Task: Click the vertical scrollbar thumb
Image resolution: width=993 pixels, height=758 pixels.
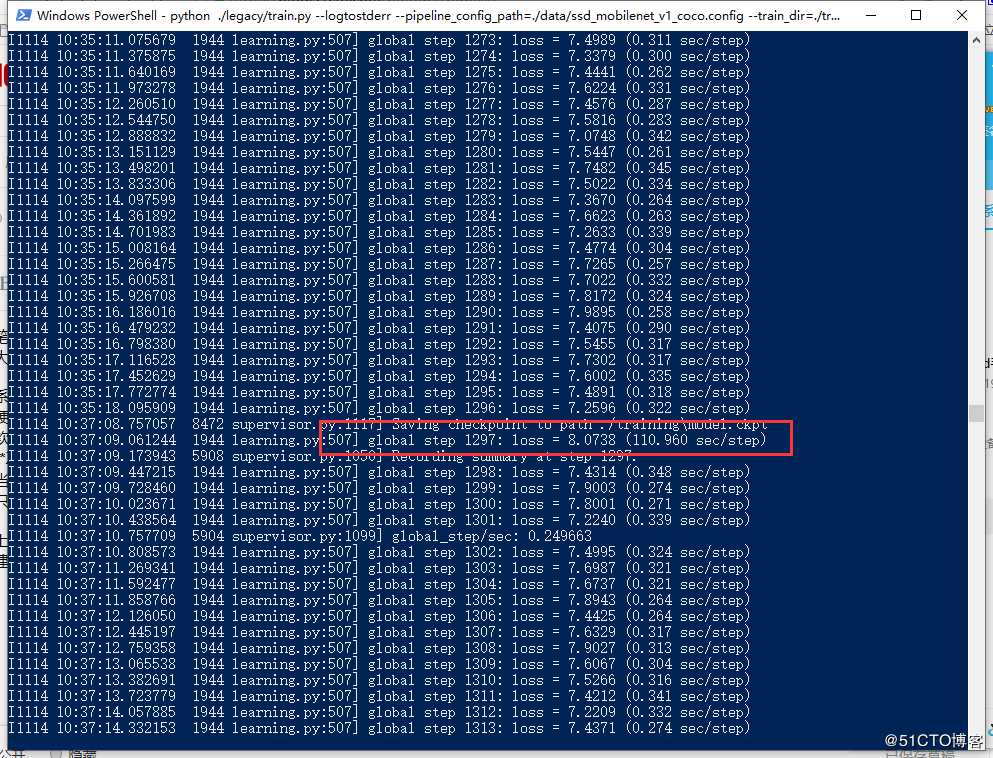Action: pos(976,414)
